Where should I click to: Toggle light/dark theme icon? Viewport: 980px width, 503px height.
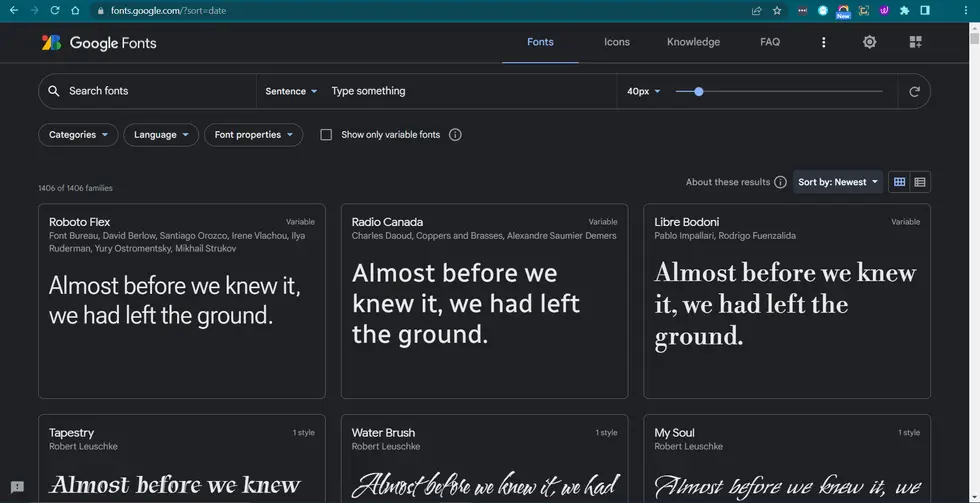click(869, 42)
